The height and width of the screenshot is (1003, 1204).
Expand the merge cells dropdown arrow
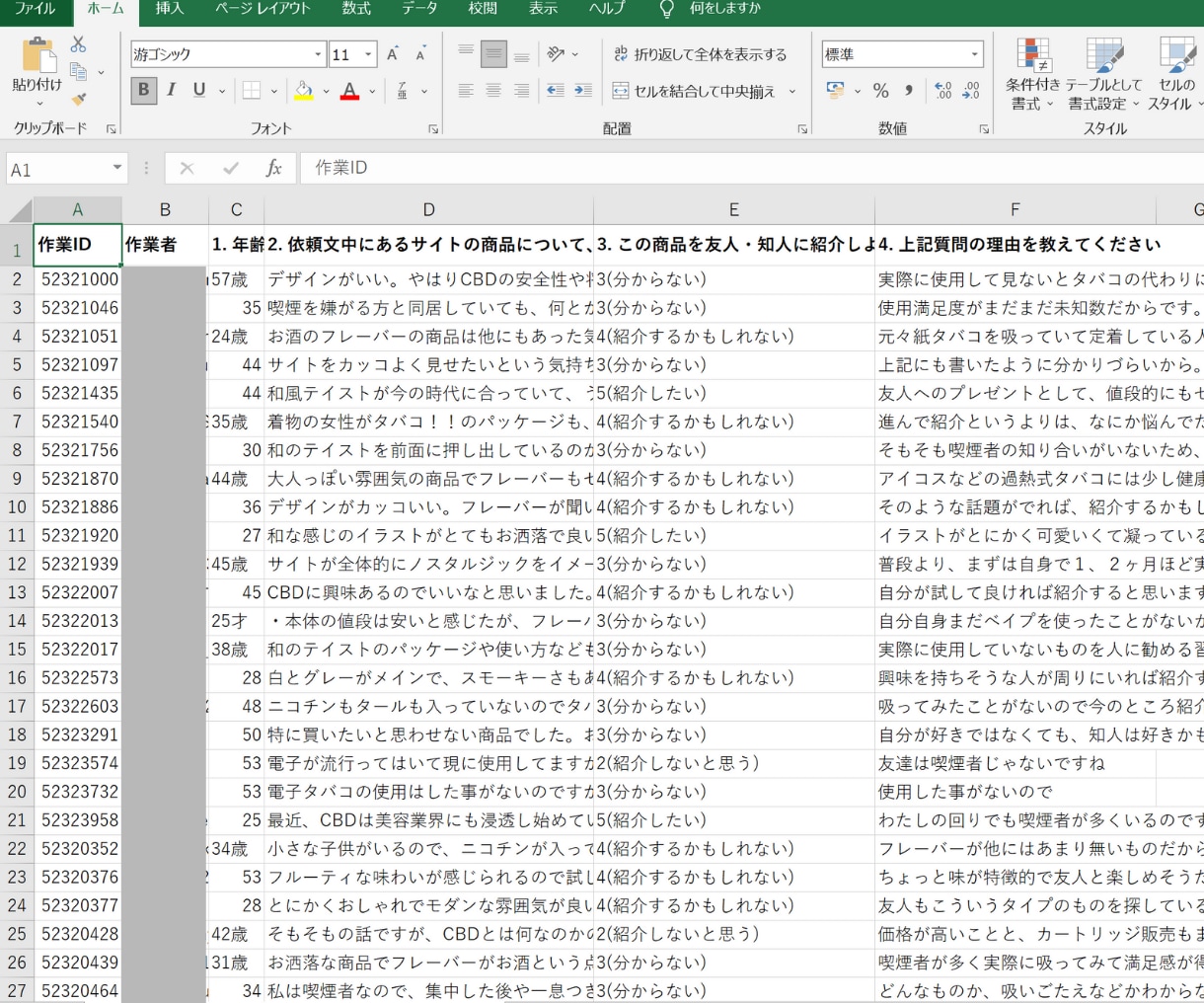[791, 92]
